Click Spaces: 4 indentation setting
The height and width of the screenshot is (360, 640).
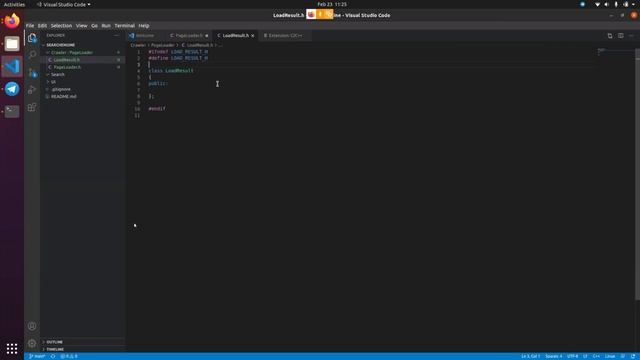553,356
